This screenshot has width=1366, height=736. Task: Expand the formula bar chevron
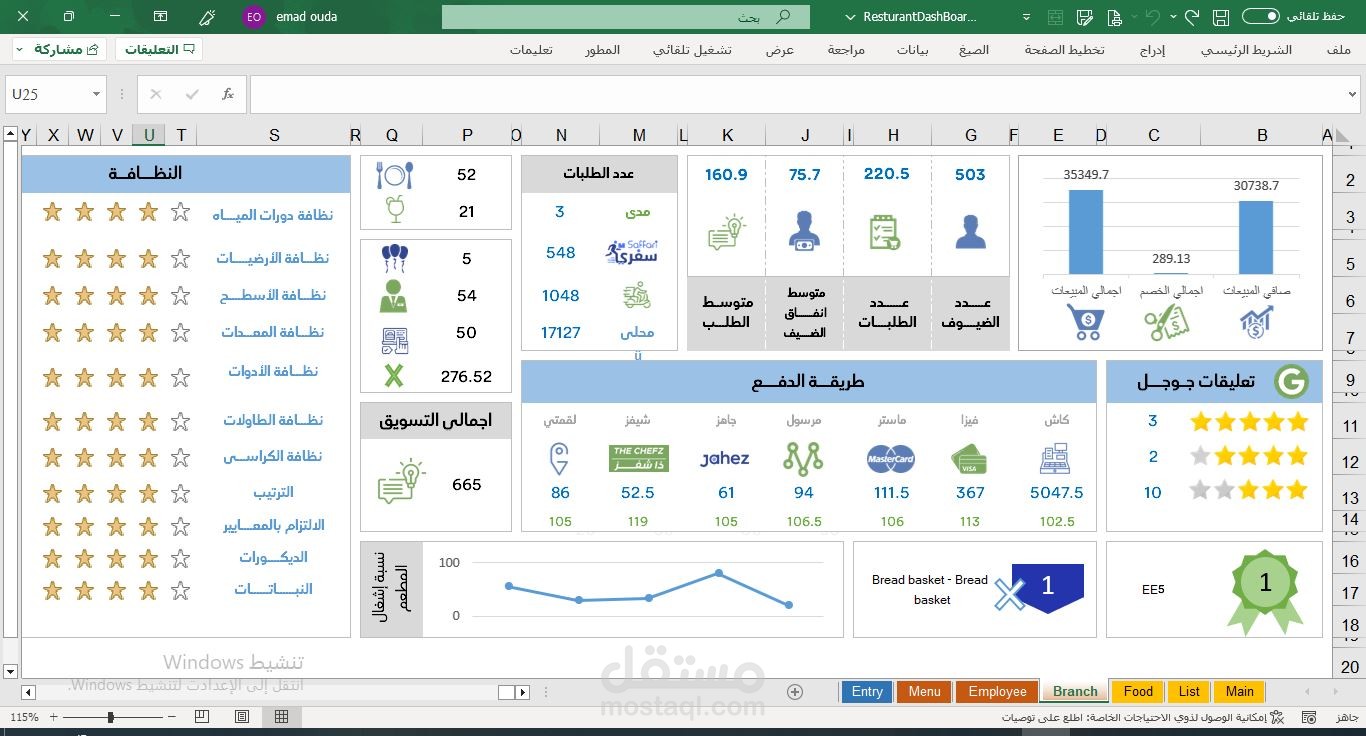1352,94
